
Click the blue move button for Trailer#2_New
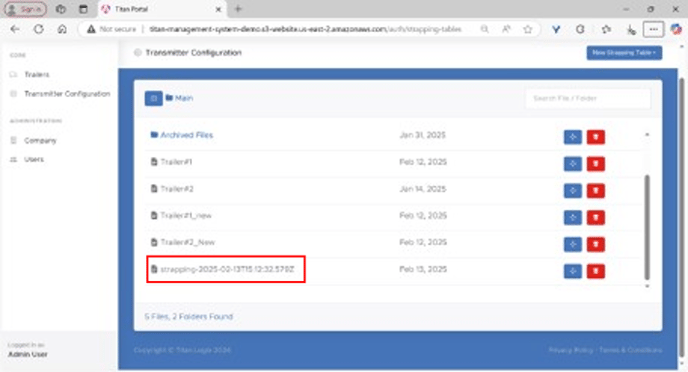click(573, 244)
